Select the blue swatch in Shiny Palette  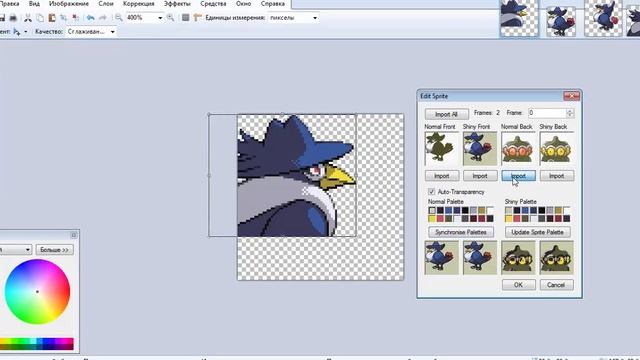(525, 210)
